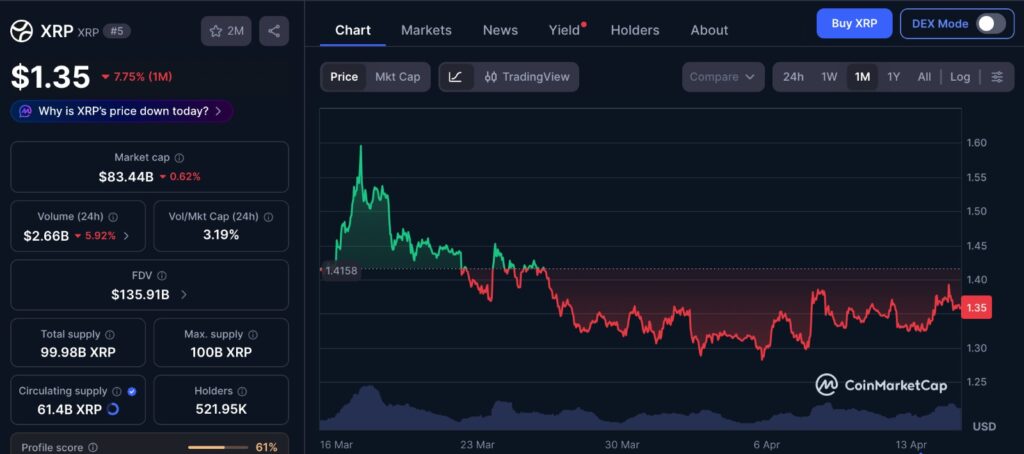Click the 1.60 price axis label
Viewport: 1024px width, 454px height.
[976, 142]
